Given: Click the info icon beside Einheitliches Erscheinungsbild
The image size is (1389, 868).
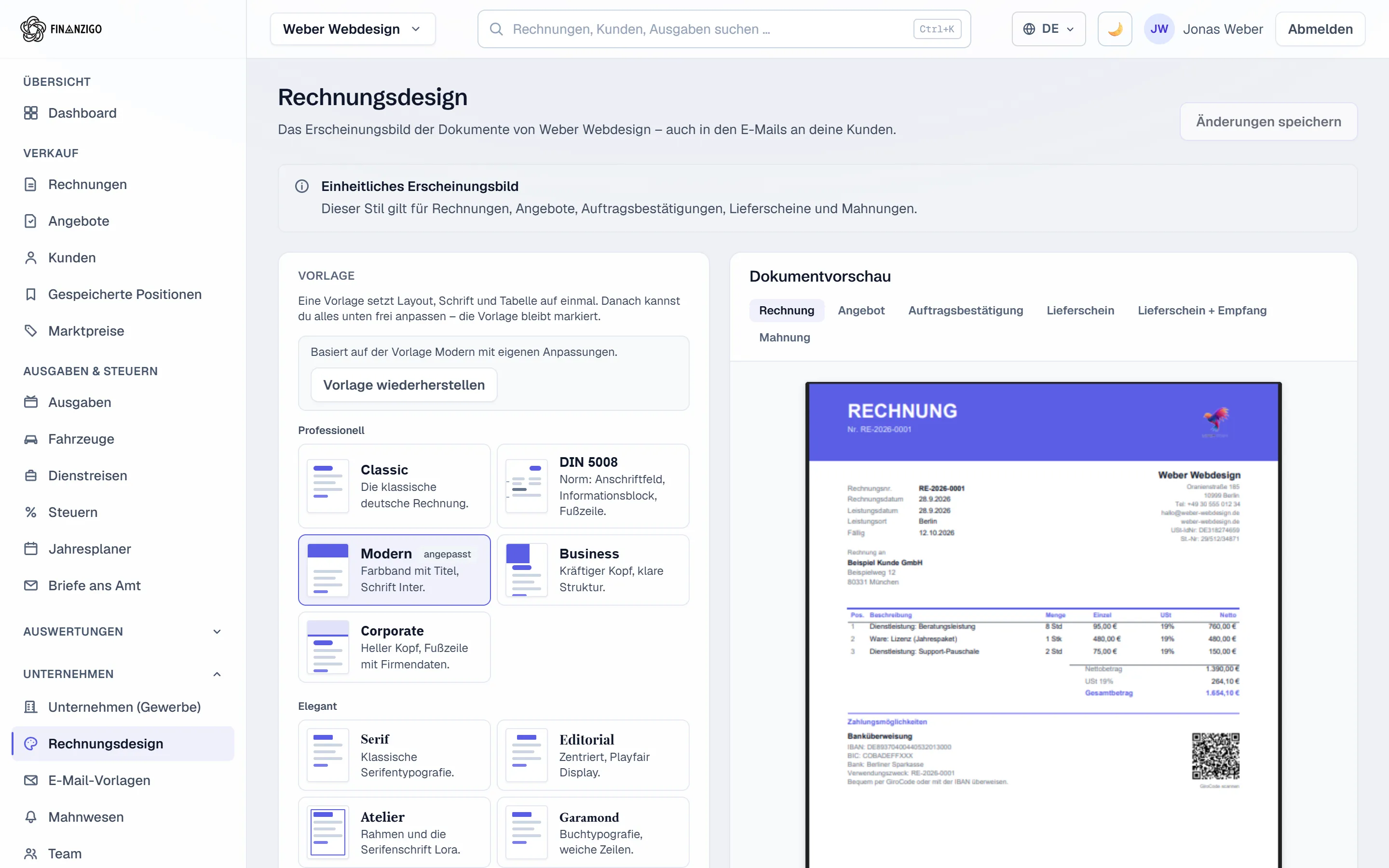Looking at the screenshot, I should point(302,187).
